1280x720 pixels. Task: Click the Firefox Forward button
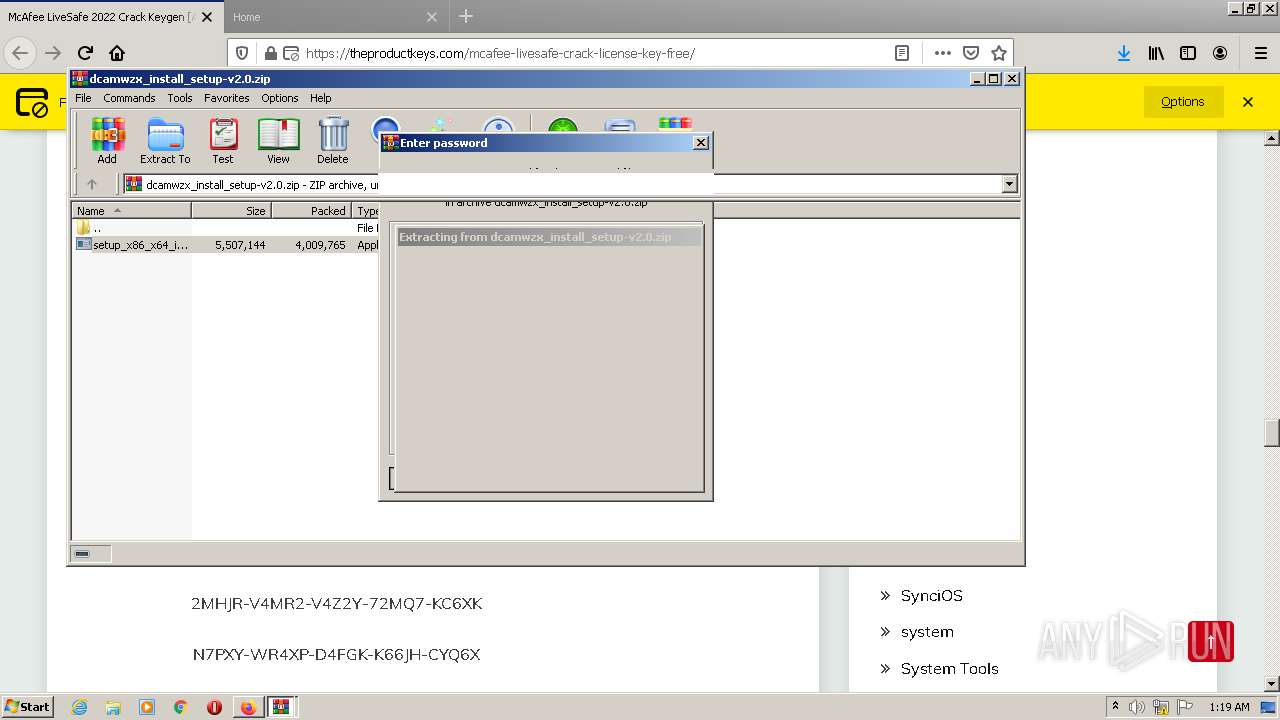tap(53, 53)
